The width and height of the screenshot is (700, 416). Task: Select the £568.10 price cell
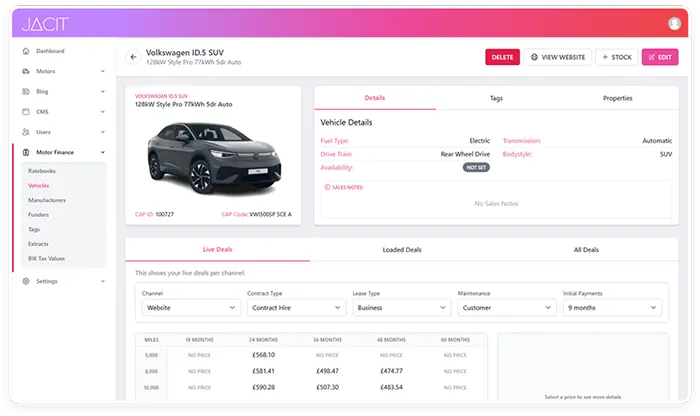click(x=263, y=355)
